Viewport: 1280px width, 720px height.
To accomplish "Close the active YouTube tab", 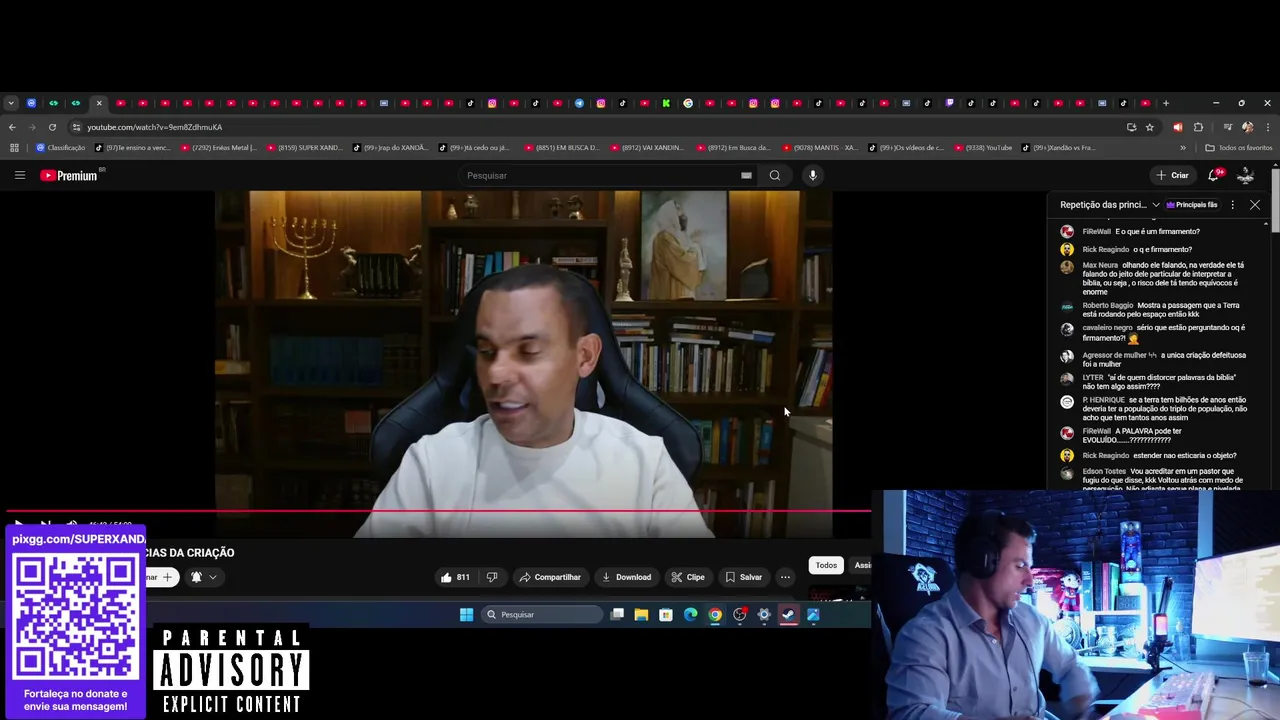I will [x=99, y=103].
